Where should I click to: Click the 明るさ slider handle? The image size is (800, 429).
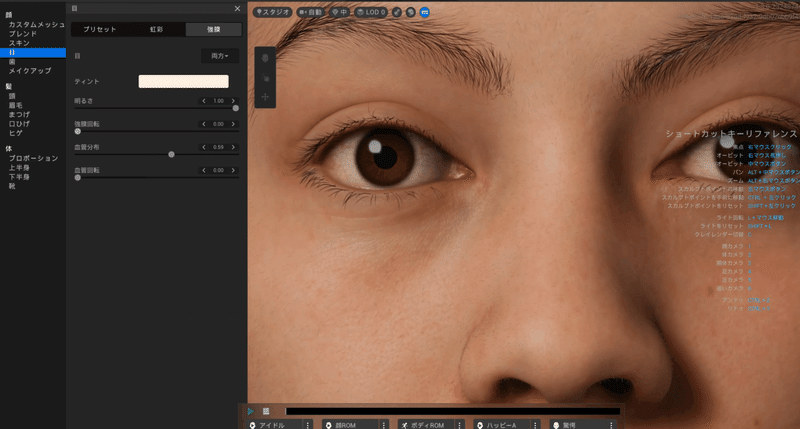tap(236, 108)
